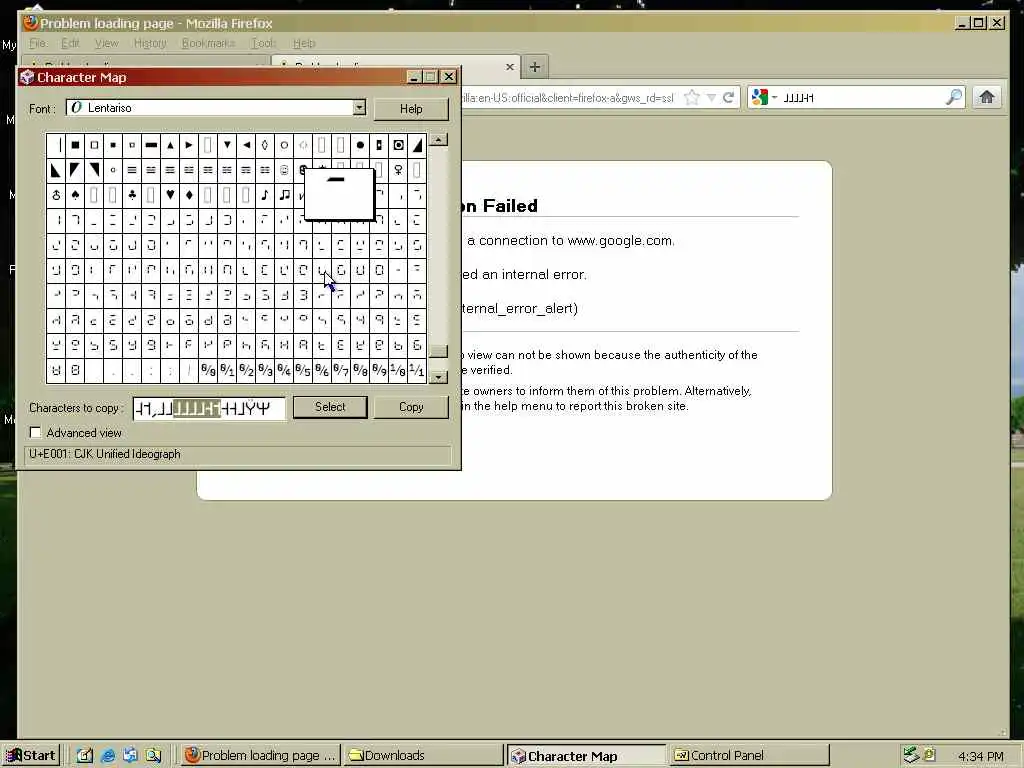Select the 1/1 fraction character
This screenshot has width=1024, height=768.
417,370
